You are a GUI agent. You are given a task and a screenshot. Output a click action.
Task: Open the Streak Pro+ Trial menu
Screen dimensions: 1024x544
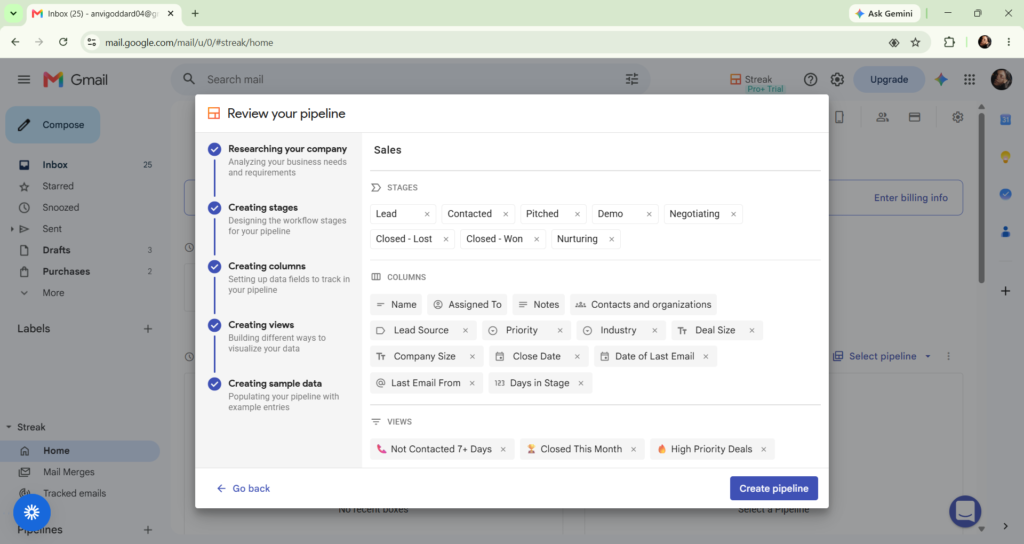tap(756, 82)
